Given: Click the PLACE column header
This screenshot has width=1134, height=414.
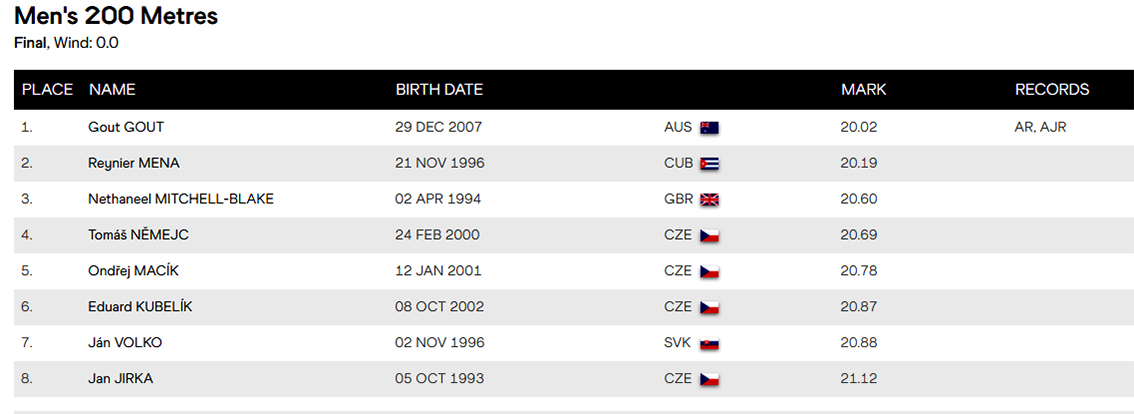Looking at the screenshot, I should 48,90.
